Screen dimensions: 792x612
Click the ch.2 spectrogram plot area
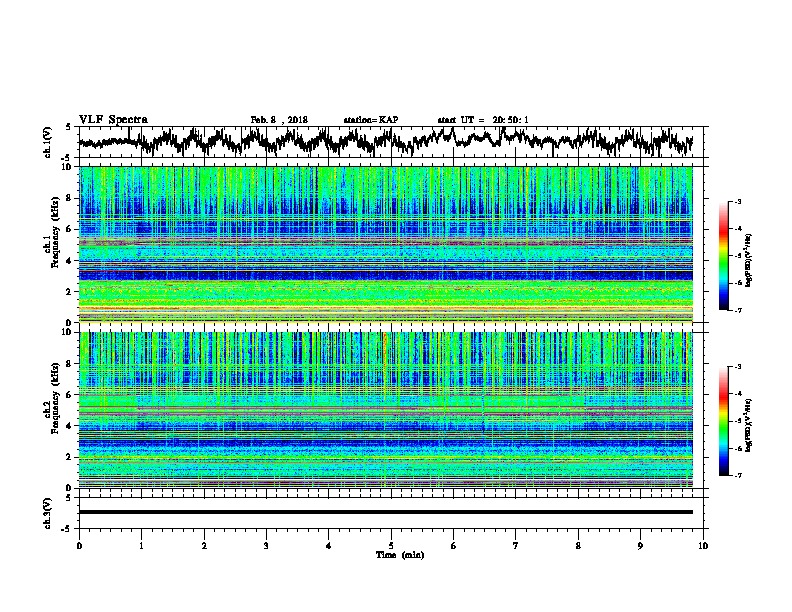[x=386, y=410]
